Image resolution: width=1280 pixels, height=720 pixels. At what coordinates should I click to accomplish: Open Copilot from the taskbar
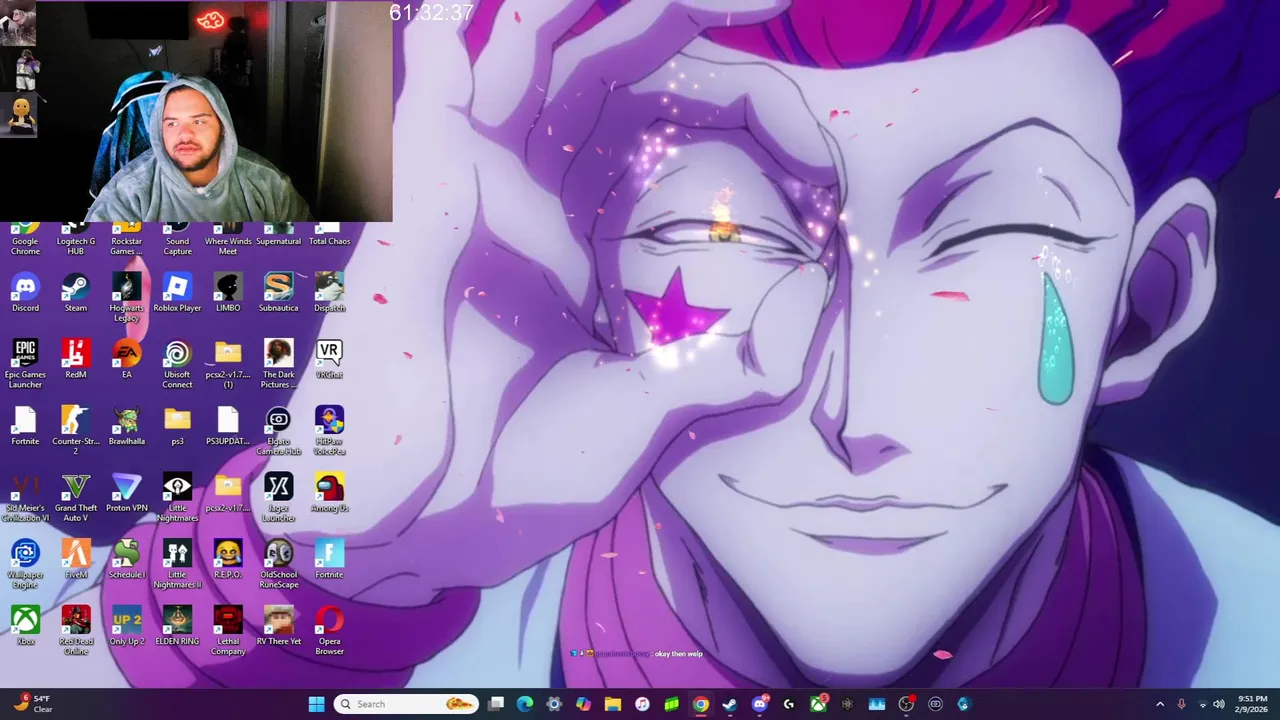(583, 704)
